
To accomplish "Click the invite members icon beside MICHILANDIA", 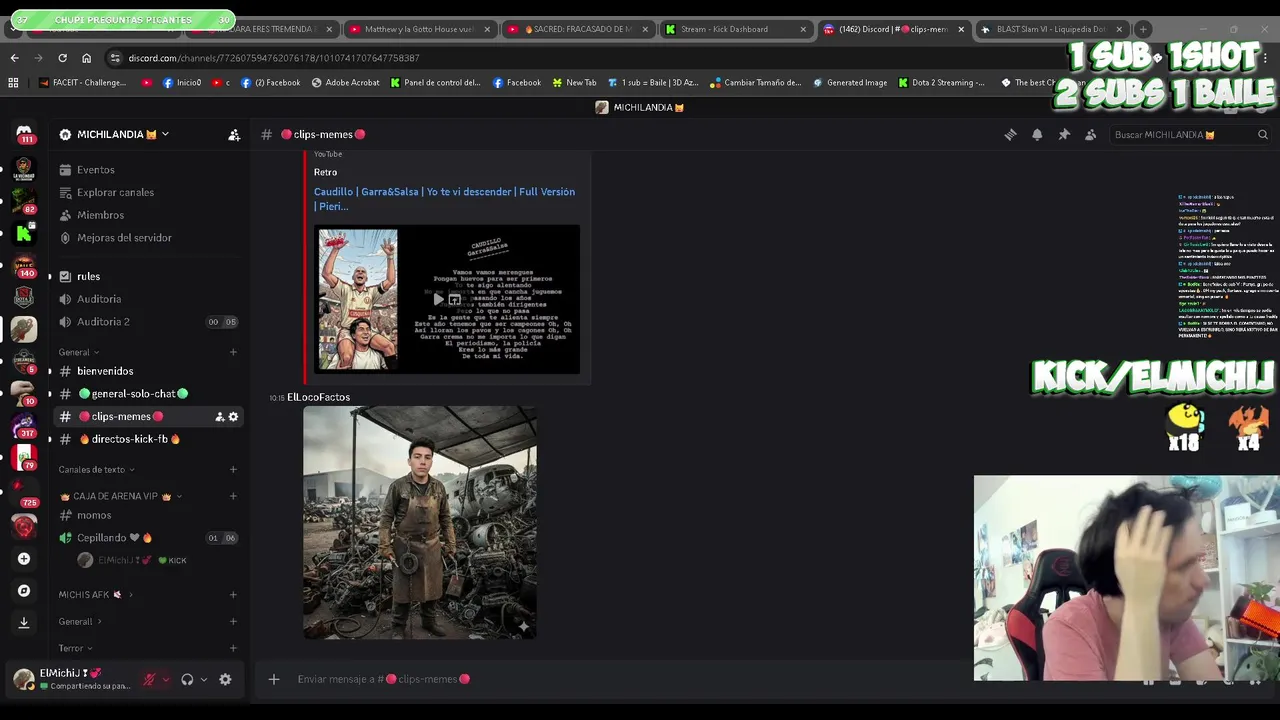I will point(233,134).
